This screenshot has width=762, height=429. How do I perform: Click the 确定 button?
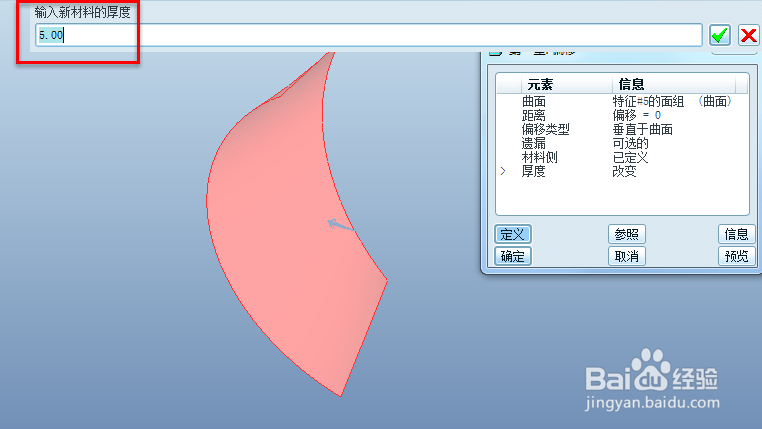(x=513, y=256)
